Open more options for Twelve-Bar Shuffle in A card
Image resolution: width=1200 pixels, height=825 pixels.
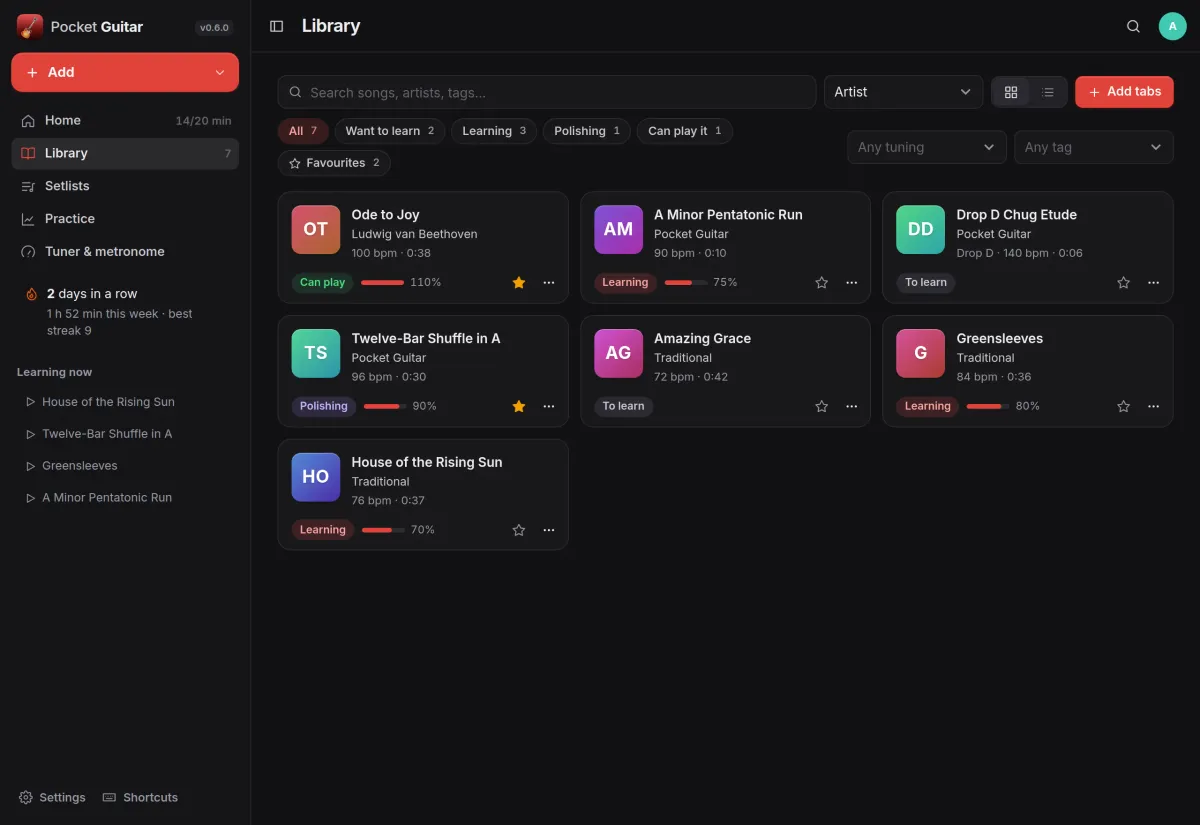pos(549,406)
